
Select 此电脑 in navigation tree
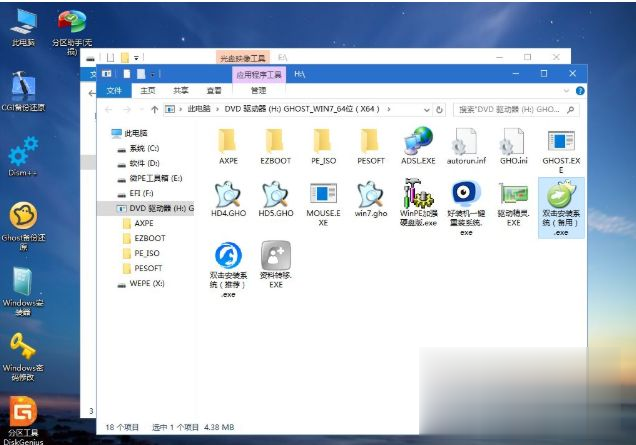click(x=129, y=133)
